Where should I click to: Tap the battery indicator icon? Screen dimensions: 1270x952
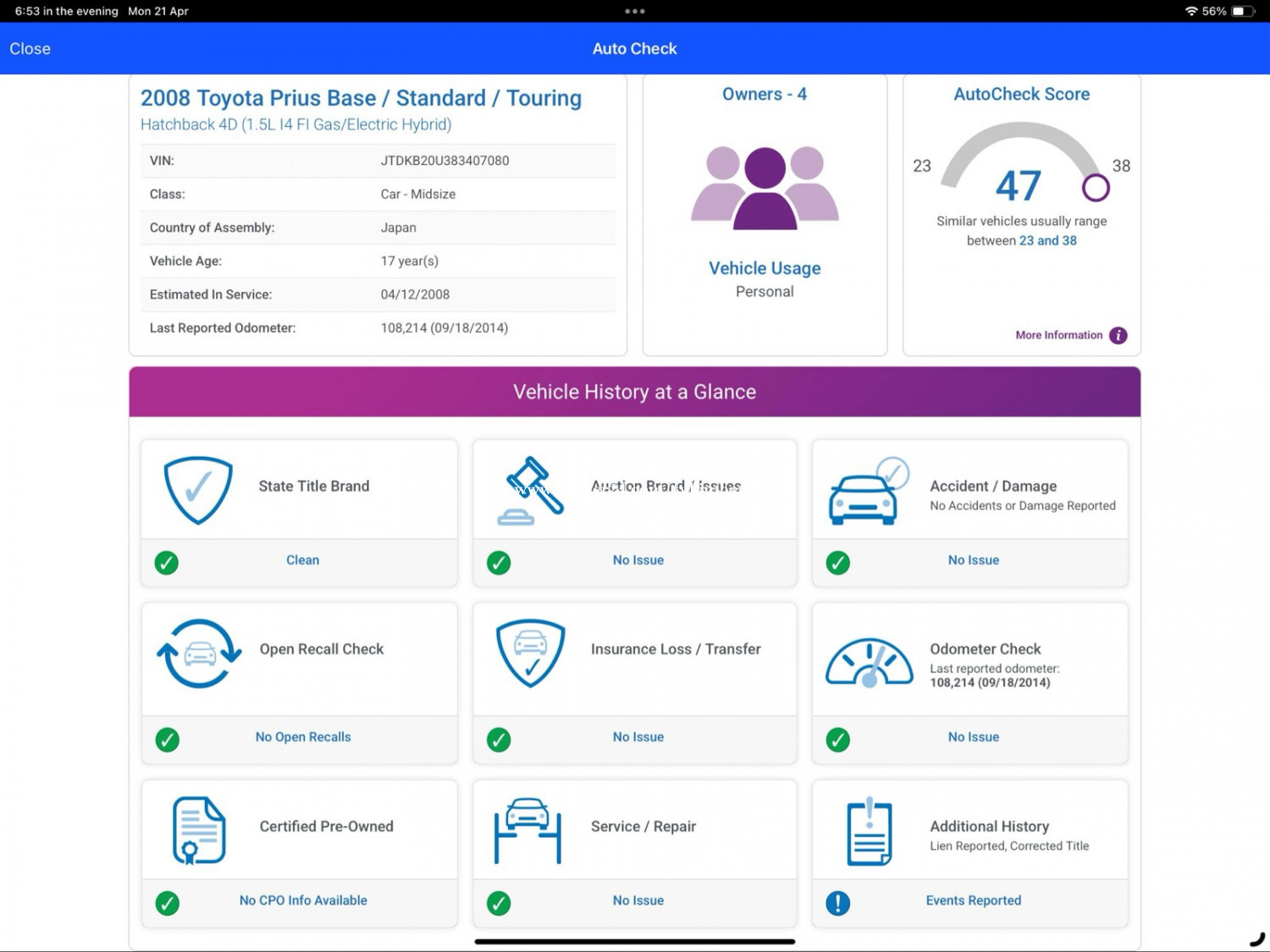tap(1243, 11)
